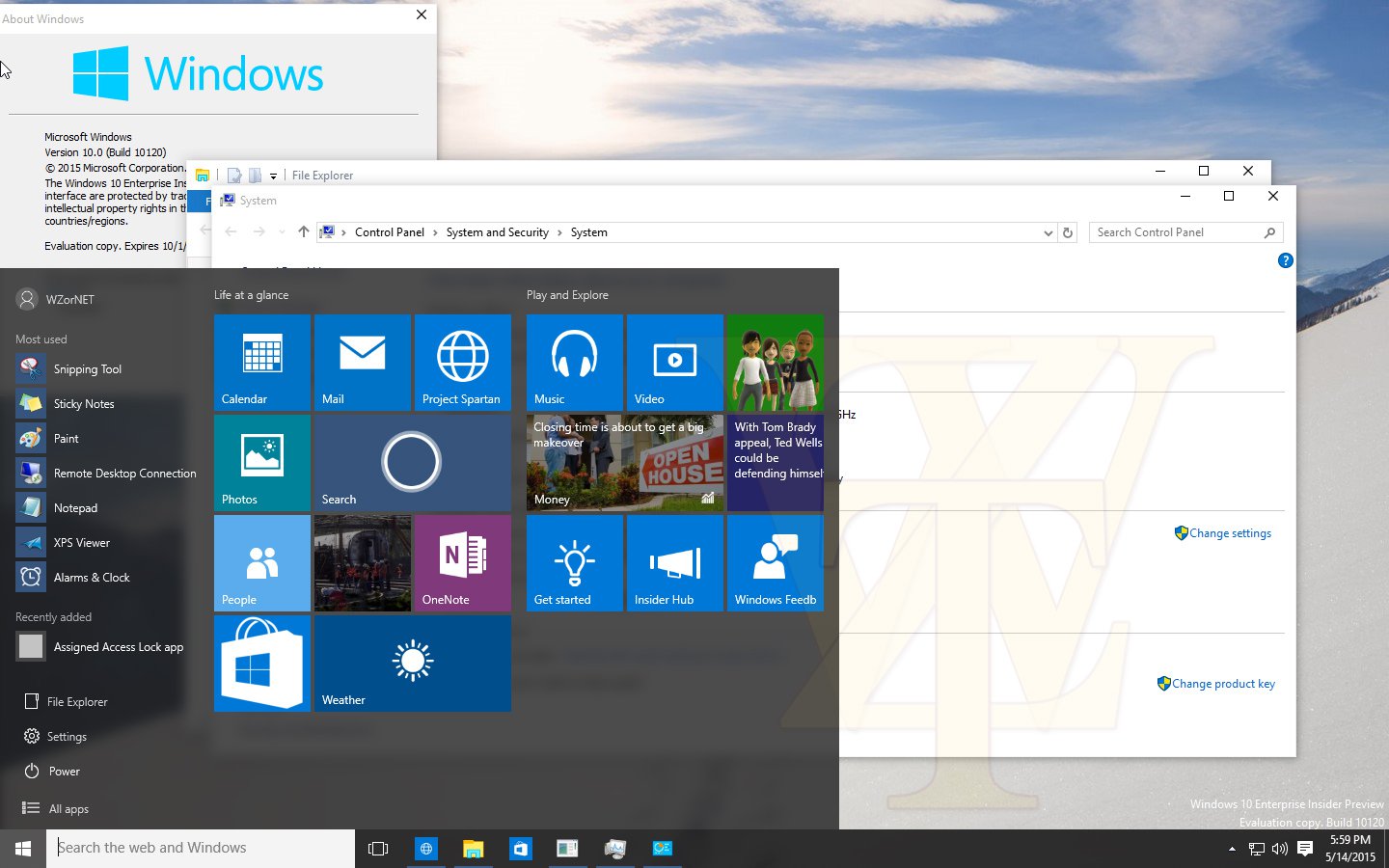This screenshot has height=868, width=1389.
Task: Open the Insider Hub tile
Action: (675, 563)
